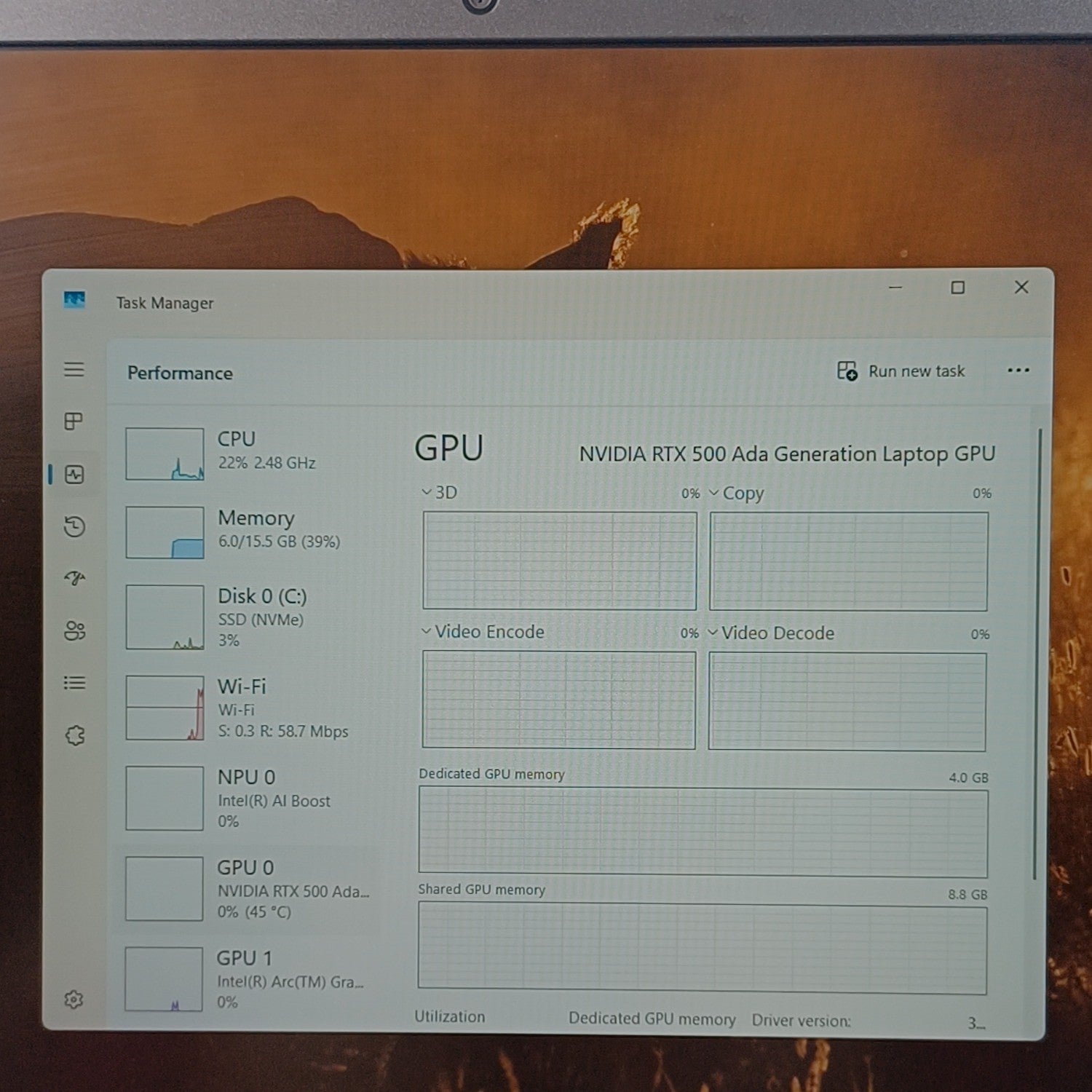Select the GPU 0 NVIDIA RTX entry
The image size is (1092, 1092).
(x=248, y=889)
